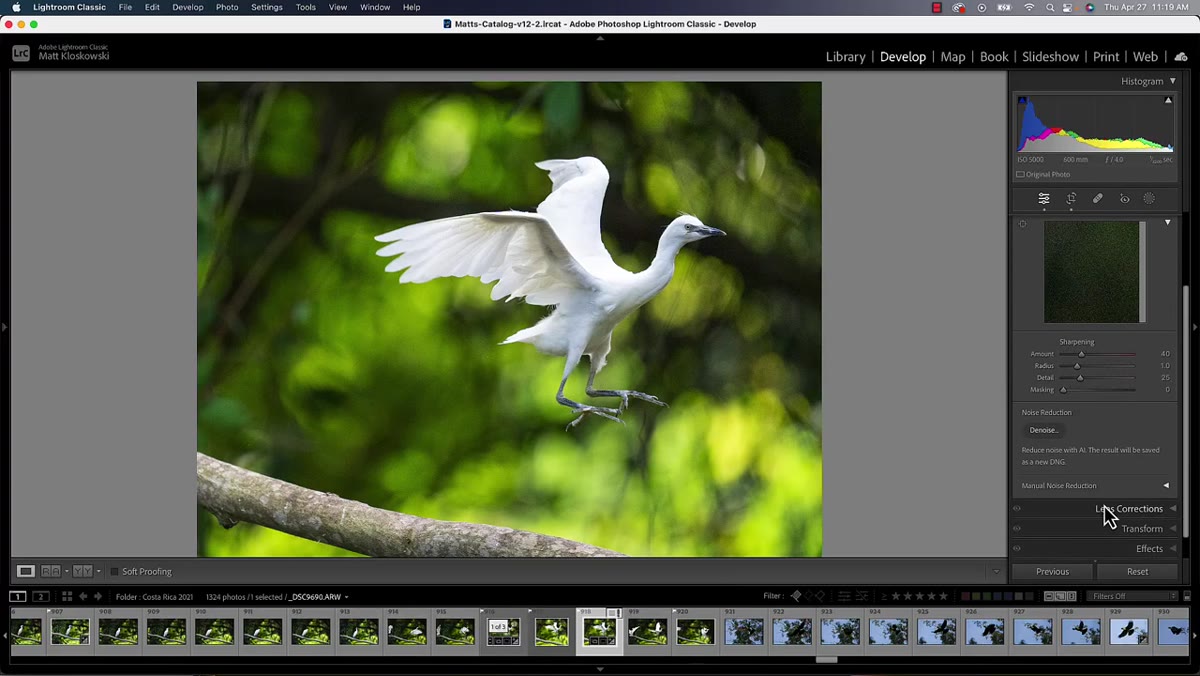The height and width of the screenshot is (676, 1200).
Task: Click the Previous button
Action: tap(1052, 572)
